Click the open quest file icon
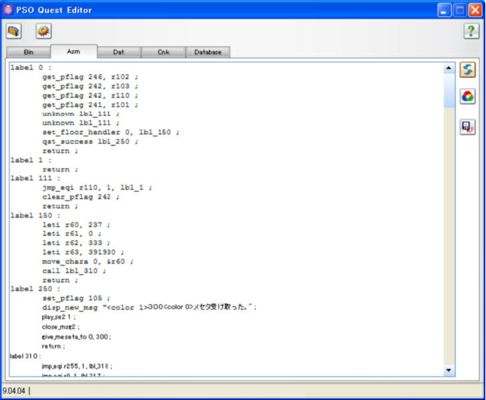 click(x=14, y=31)
